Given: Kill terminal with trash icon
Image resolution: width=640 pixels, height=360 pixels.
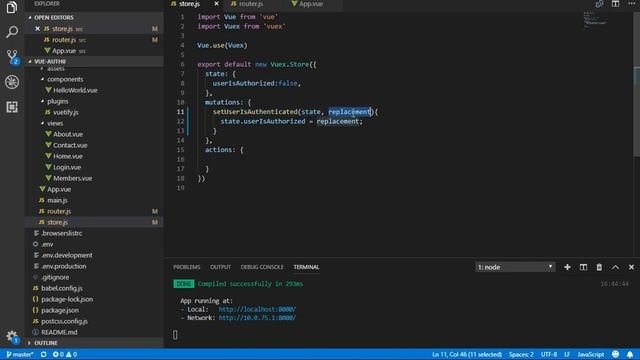Looking at the screenshot, I should coord(599,267).
